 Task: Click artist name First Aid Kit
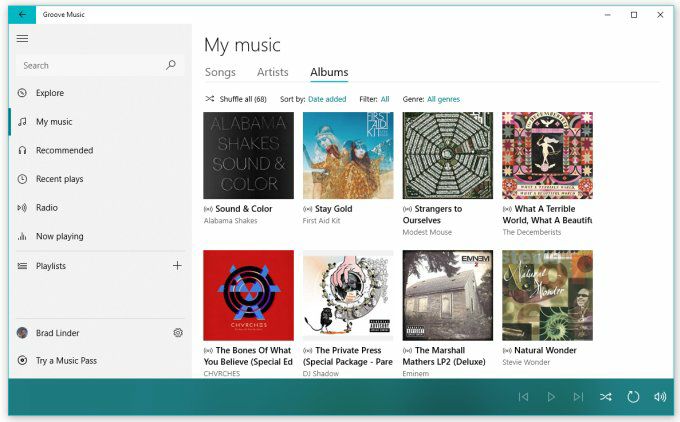tap(321, 221)
